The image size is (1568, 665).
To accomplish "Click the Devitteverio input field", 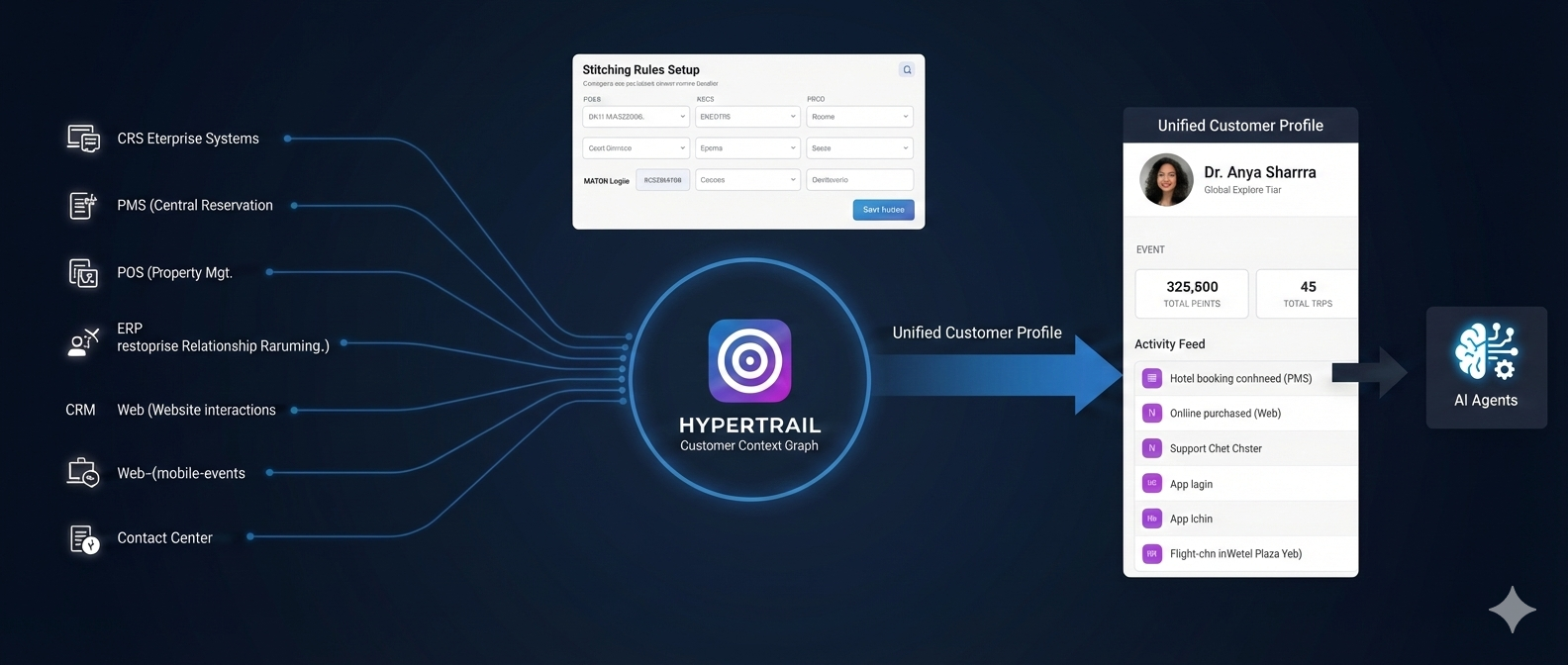I will [x=859, y=180].
